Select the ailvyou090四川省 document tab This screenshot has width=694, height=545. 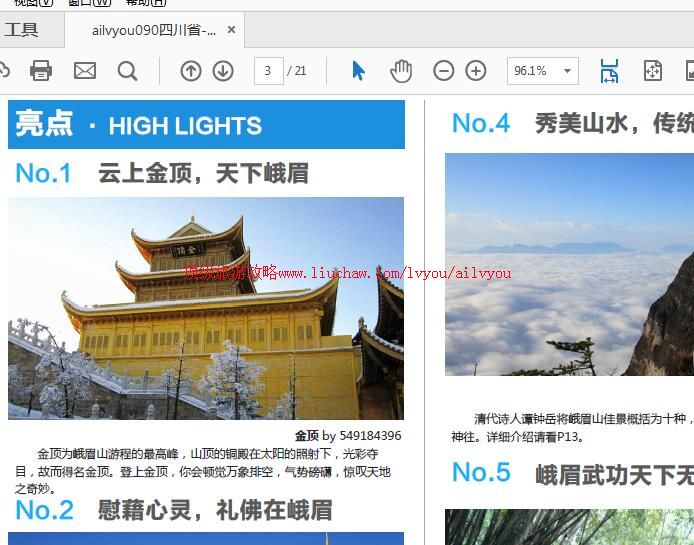click(153, 30)
